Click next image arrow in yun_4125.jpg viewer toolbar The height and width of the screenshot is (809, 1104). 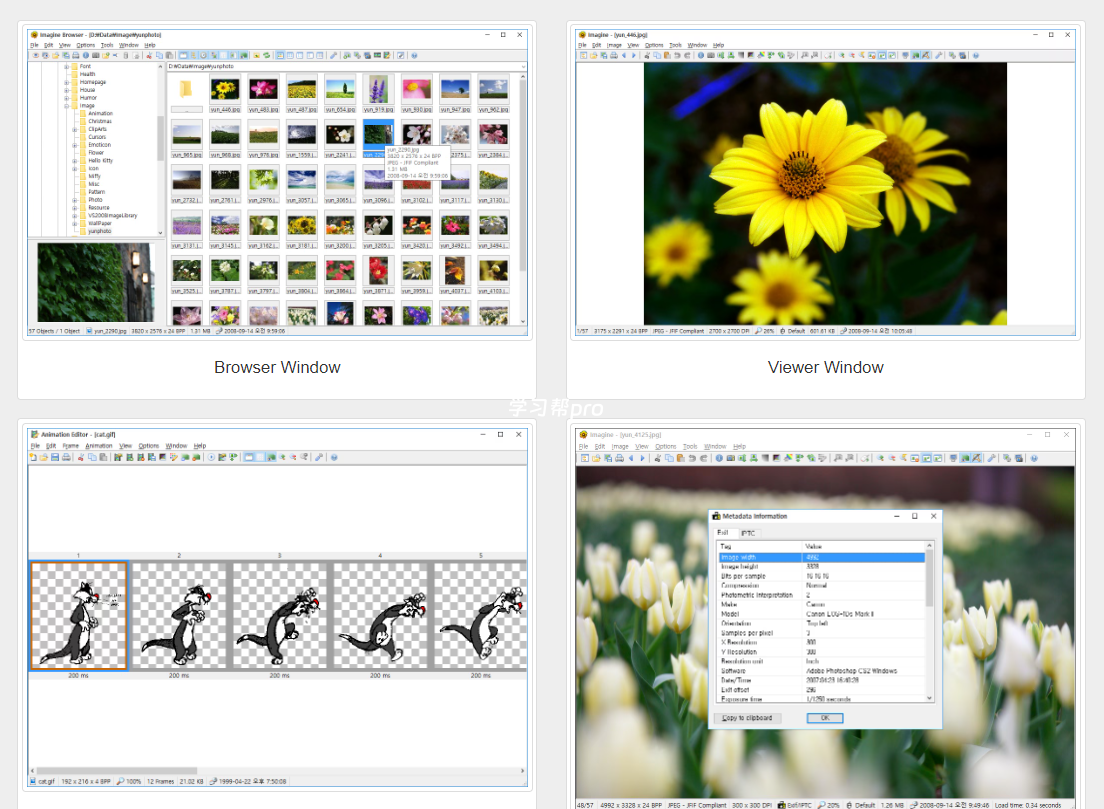point(642,458)
